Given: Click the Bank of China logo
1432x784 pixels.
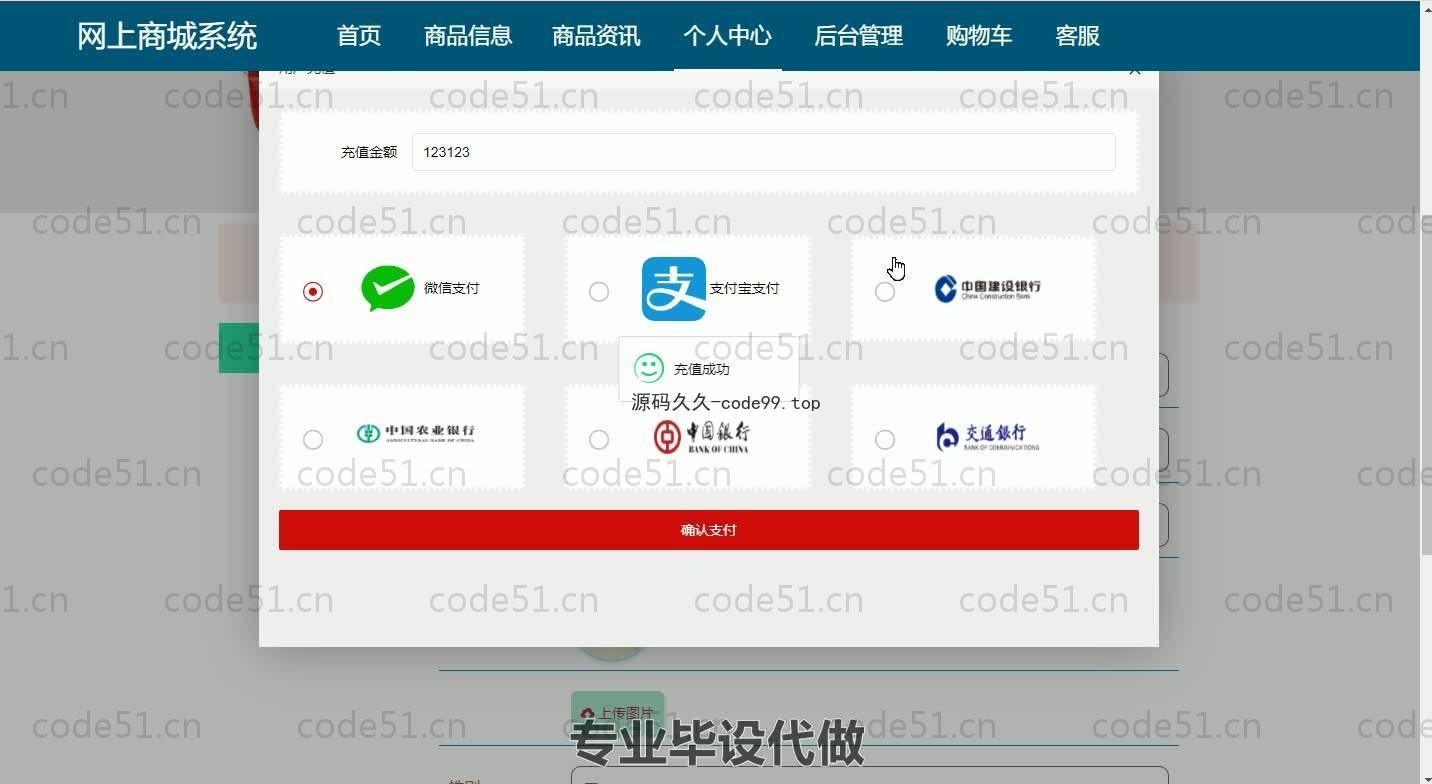Looking at the screenshot, I should pyautogui.click(x=701, y=437).
